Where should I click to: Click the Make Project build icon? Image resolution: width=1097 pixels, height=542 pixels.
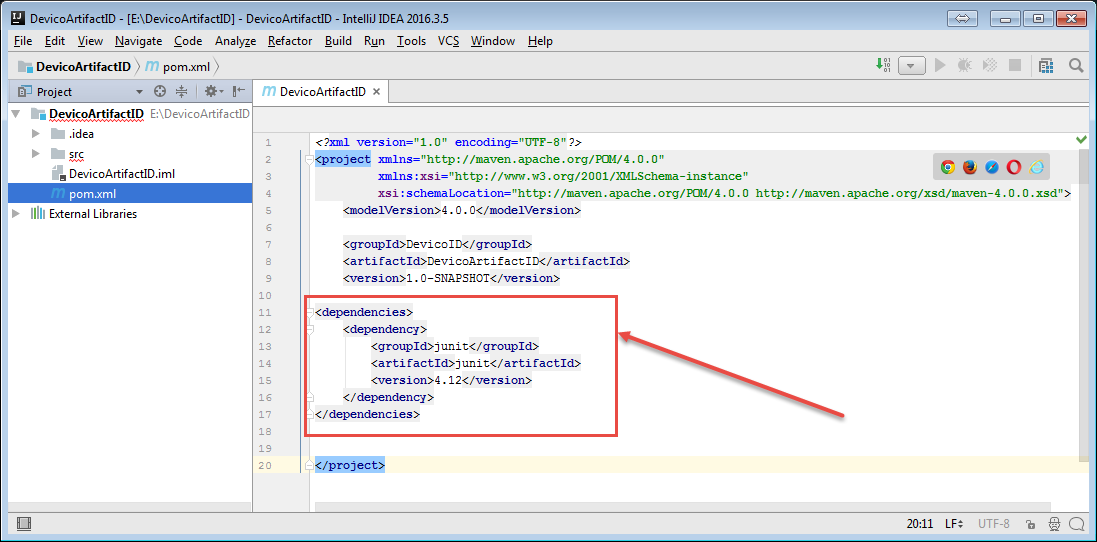pos(882,65)
